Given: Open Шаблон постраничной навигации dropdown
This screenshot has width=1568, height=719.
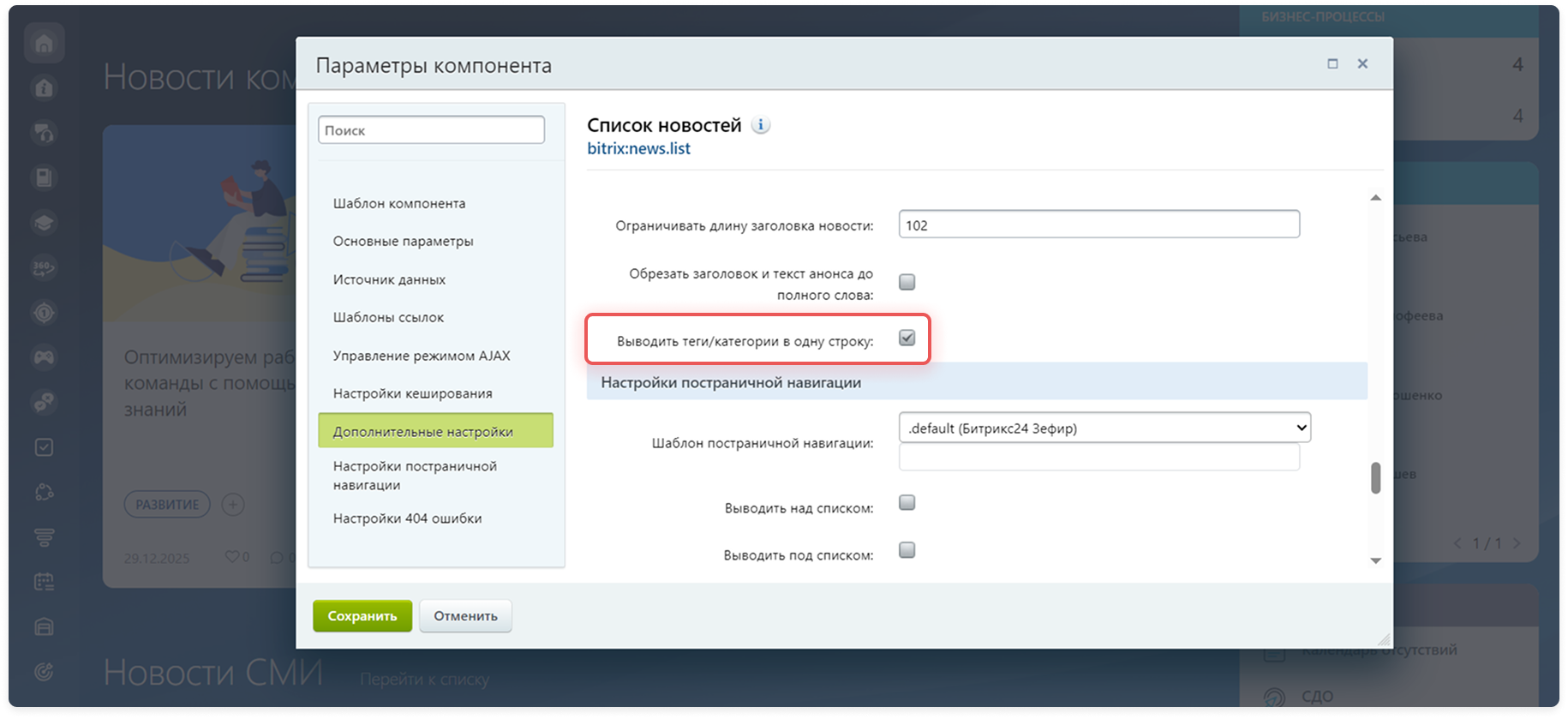Looking at the screenshot, I should coord(1104,428).
